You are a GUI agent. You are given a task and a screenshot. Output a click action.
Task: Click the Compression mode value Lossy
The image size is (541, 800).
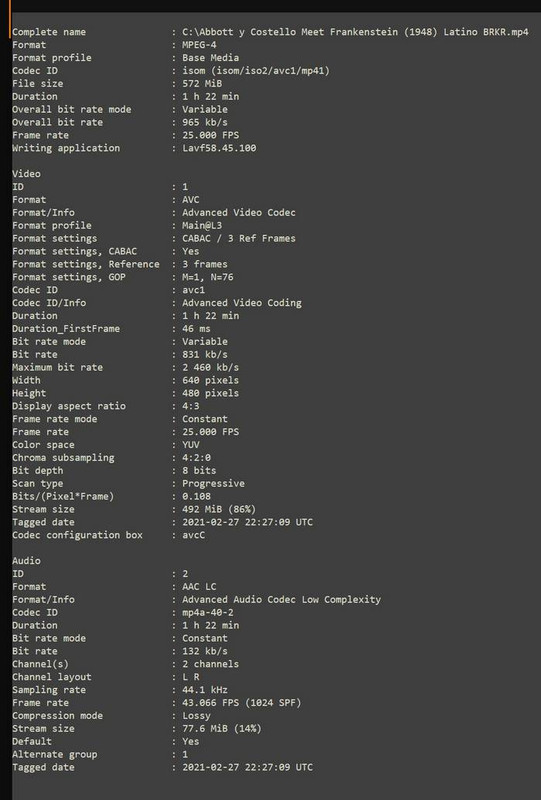click(196, 716)
